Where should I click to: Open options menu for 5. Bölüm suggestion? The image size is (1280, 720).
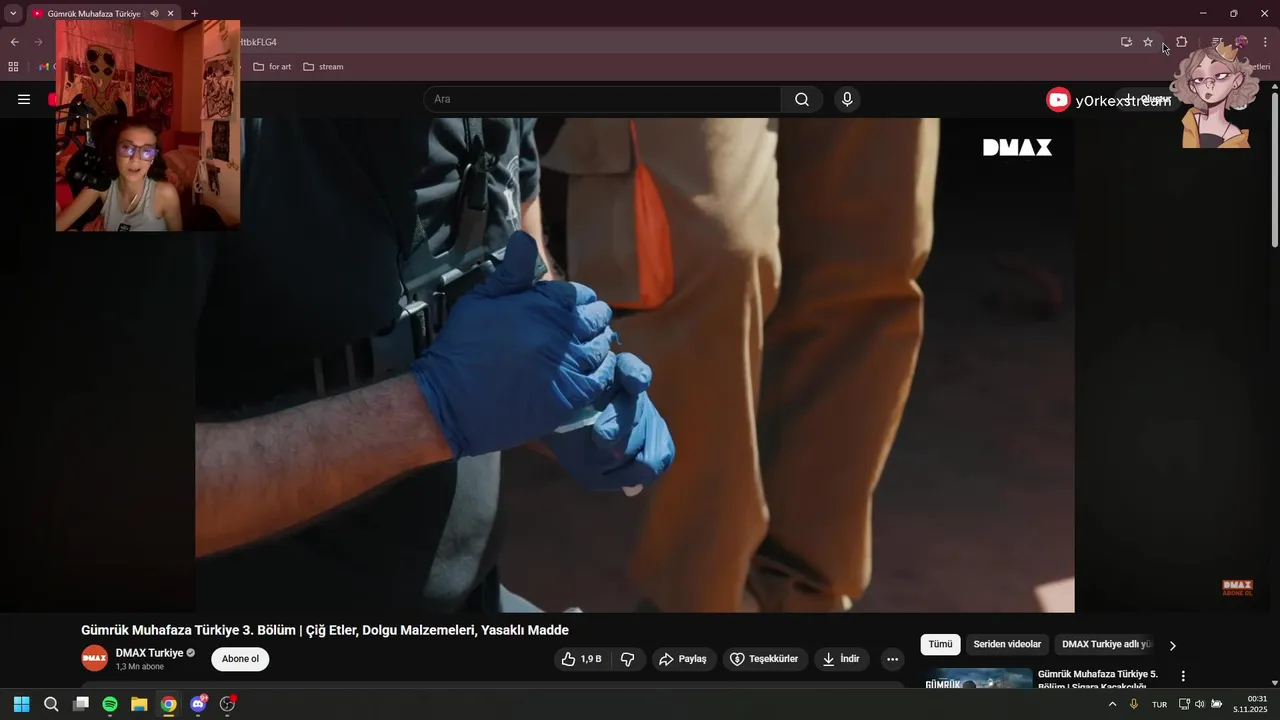[1183, 676]
